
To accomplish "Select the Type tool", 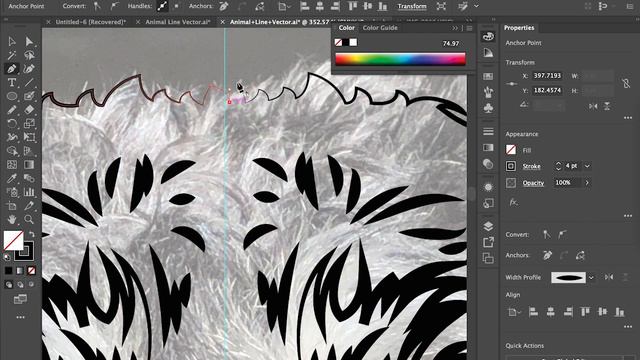I will pyautogui.click(x=12, y=82).
